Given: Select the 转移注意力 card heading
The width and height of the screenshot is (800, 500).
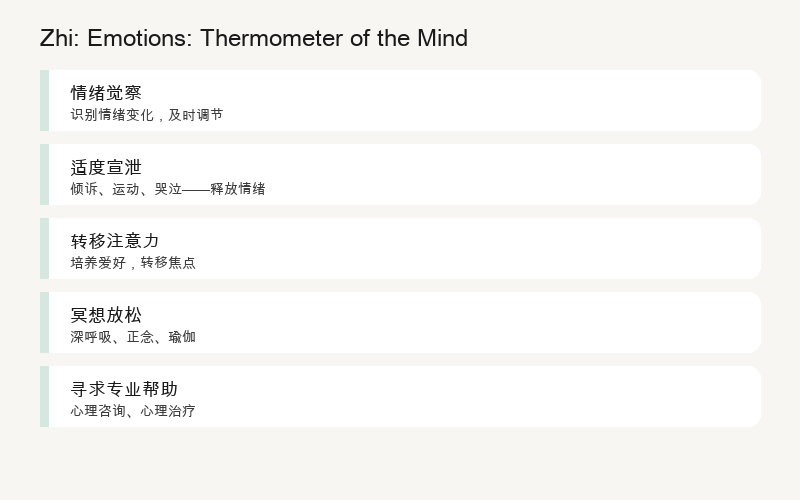Looking at the screenshot, I should 115,241.
